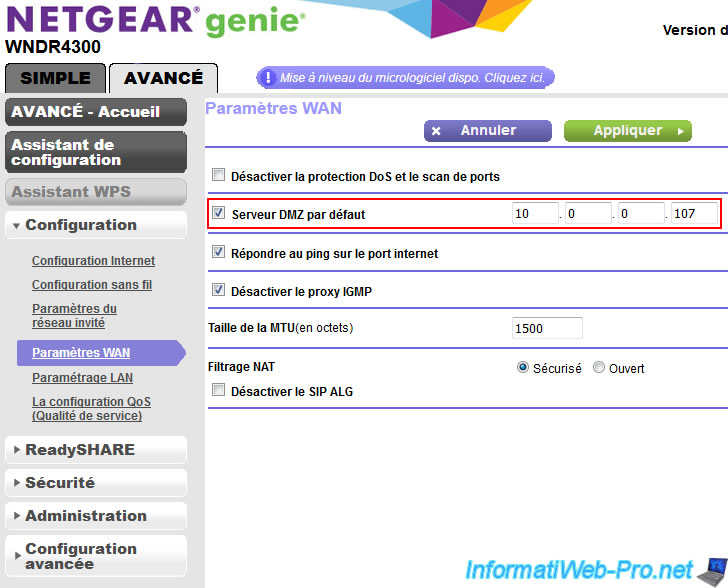Click the Annuler button

[x=488, y=131]
